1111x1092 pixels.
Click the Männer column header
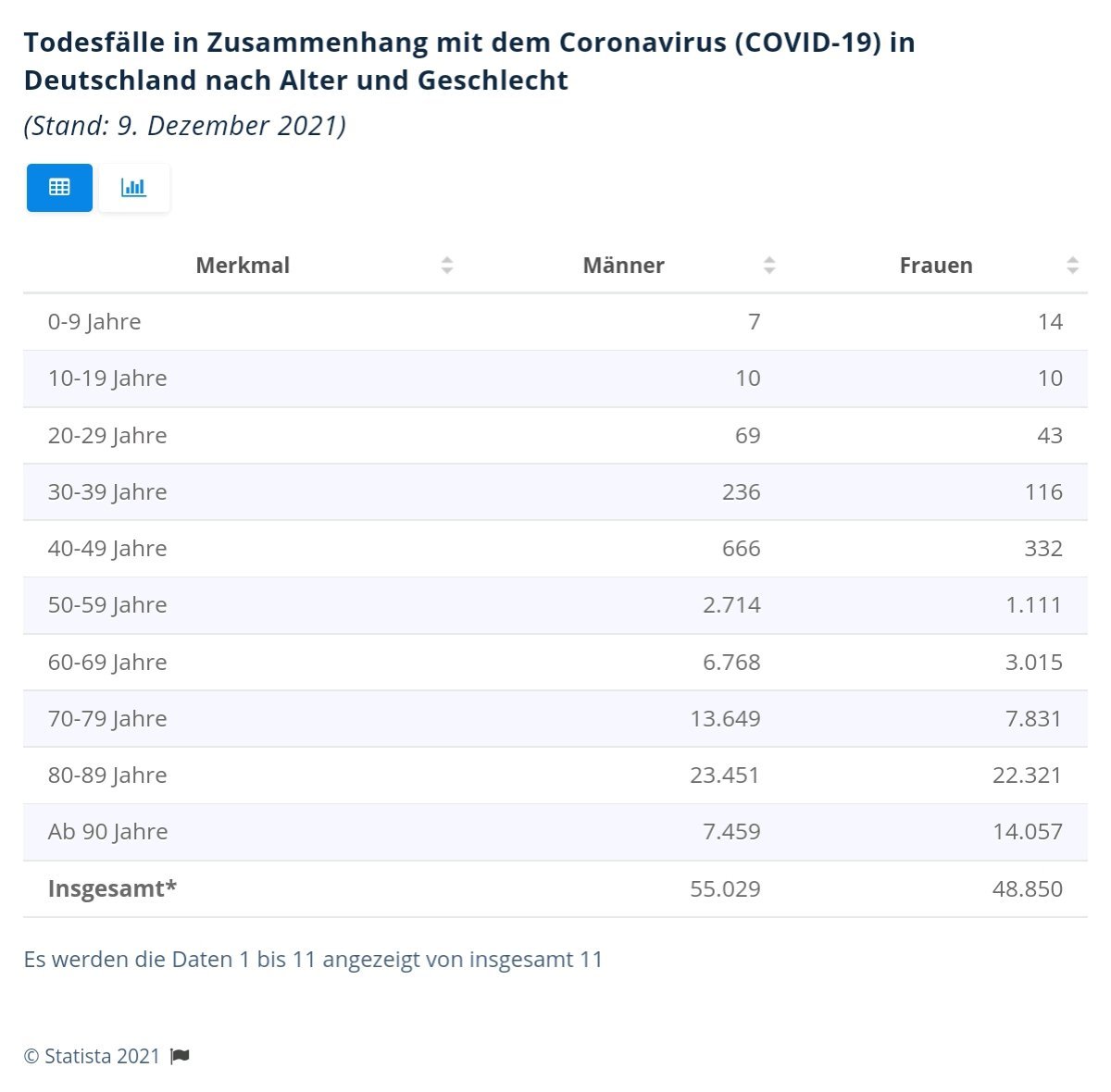[x=623, y=266]
